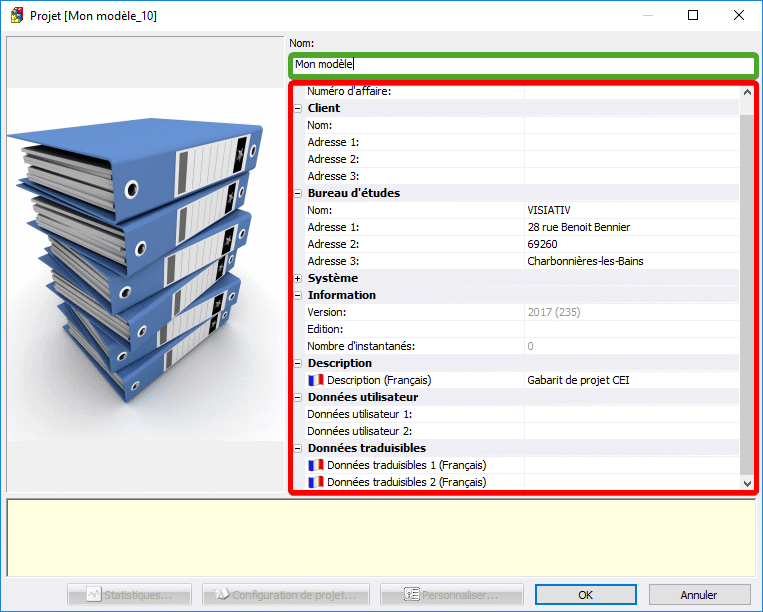Click the Statistiques button

pos(129,594)
